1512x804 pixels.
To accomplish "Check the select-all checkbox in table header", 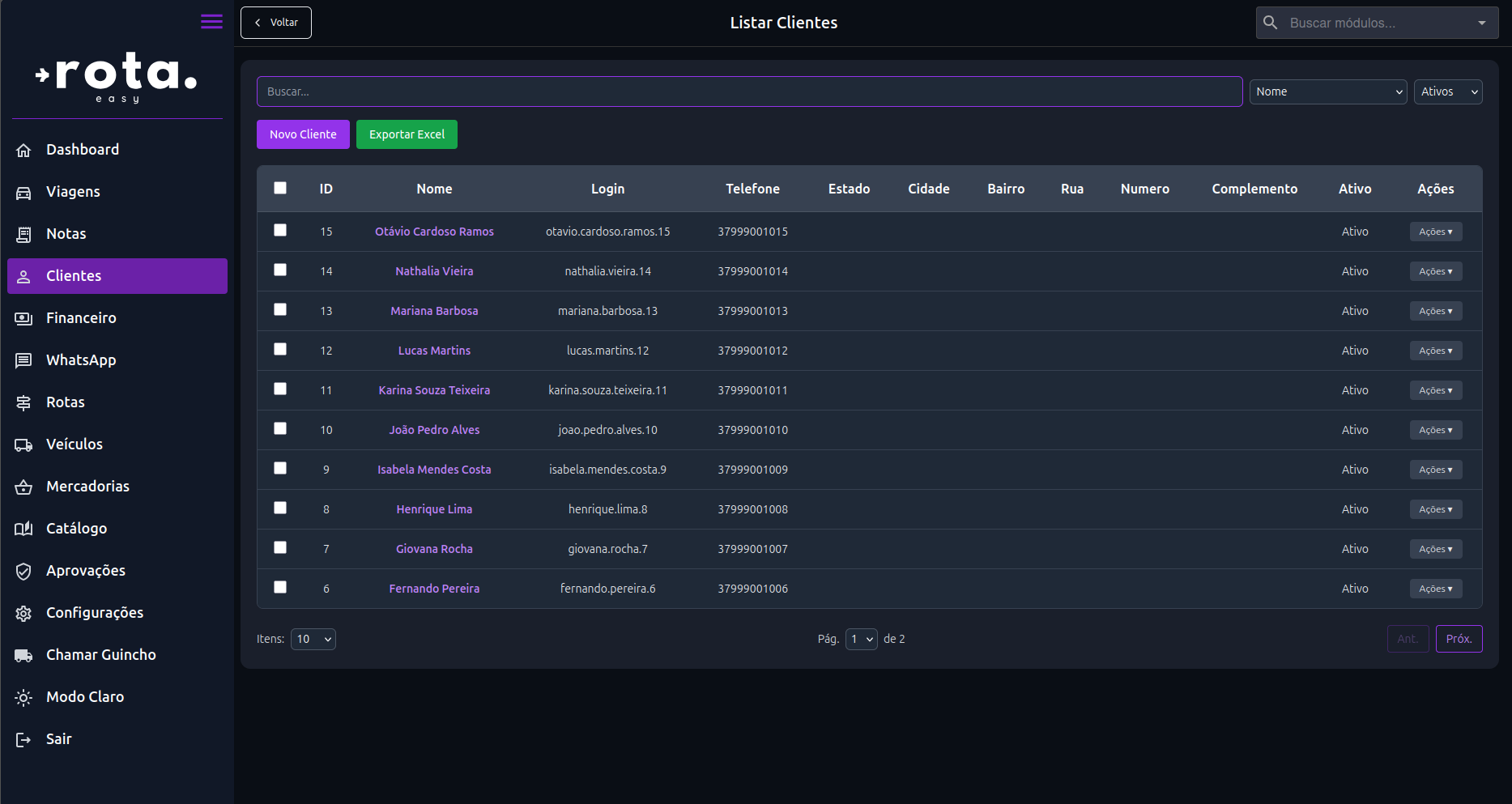I will point(280,188).
